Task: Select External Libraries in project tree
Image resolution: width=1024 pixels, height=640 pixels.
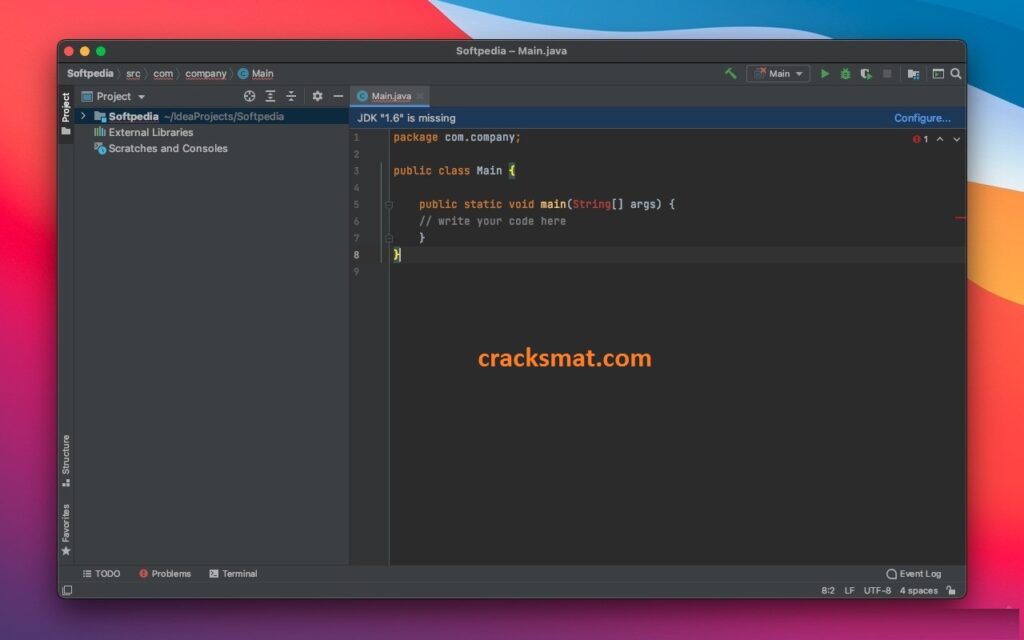Action: tap(151, 132)
